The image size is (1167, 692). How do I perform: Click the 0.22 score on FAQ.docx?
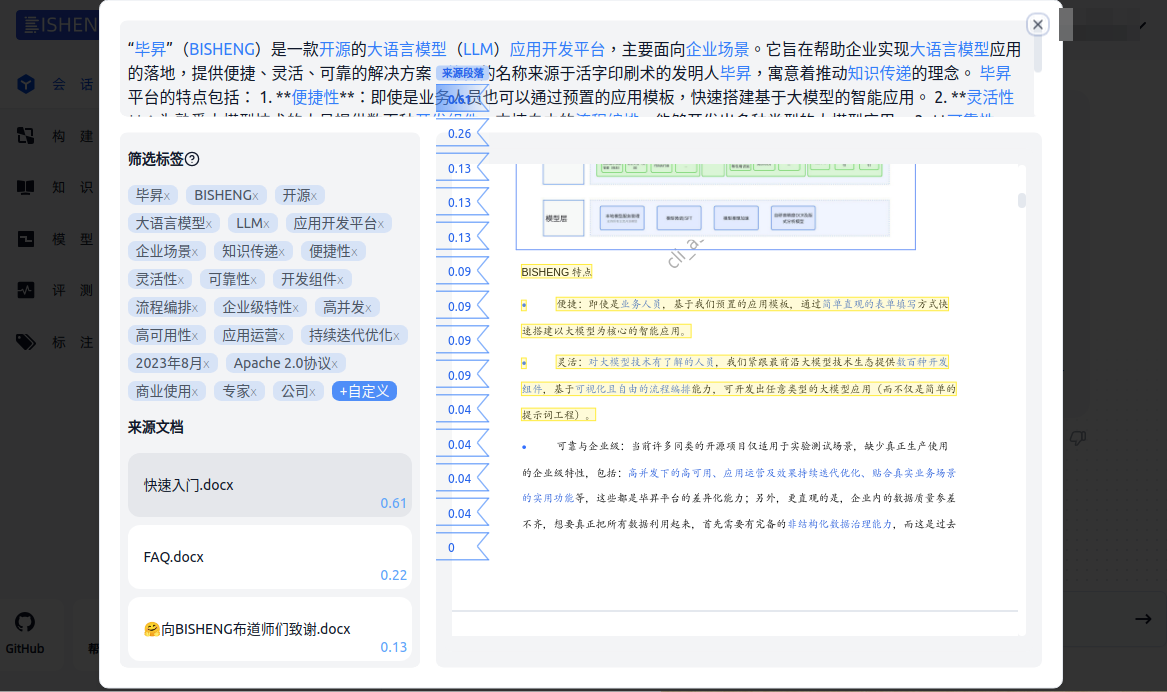pos(393,575)
